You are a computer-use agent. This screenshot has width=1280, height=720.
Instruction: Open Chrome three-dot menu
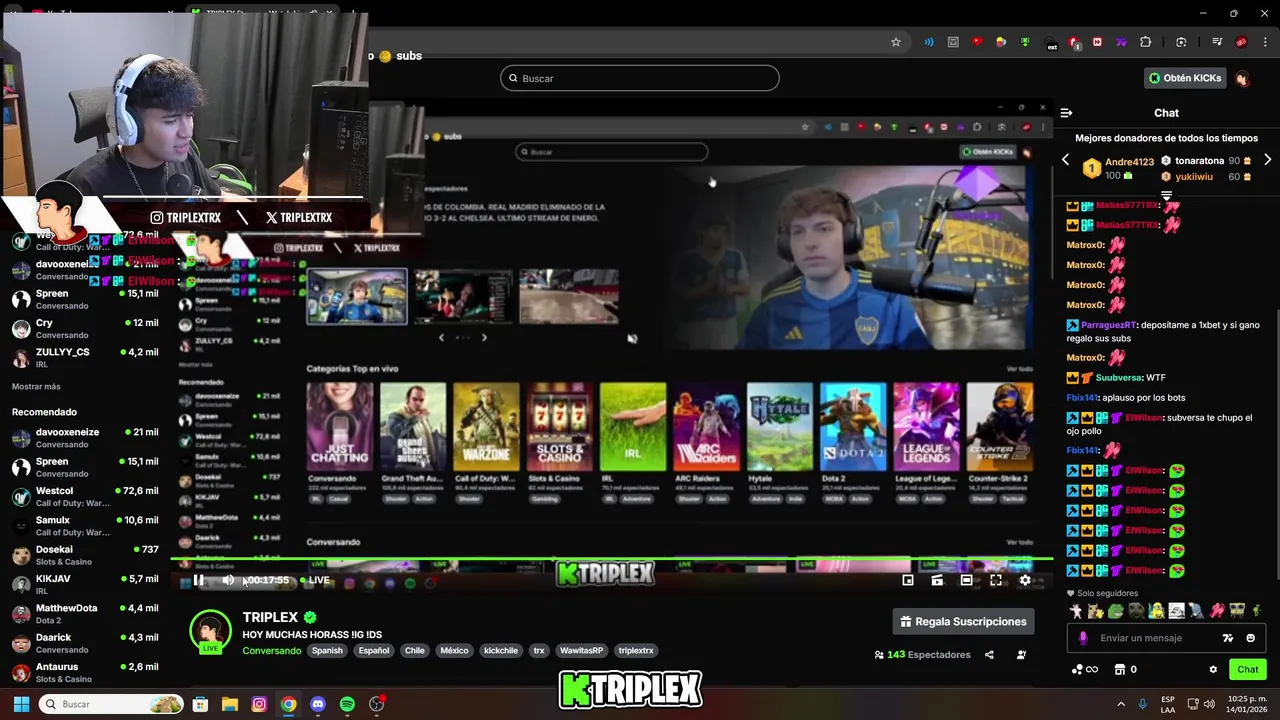click(1265, 42)
